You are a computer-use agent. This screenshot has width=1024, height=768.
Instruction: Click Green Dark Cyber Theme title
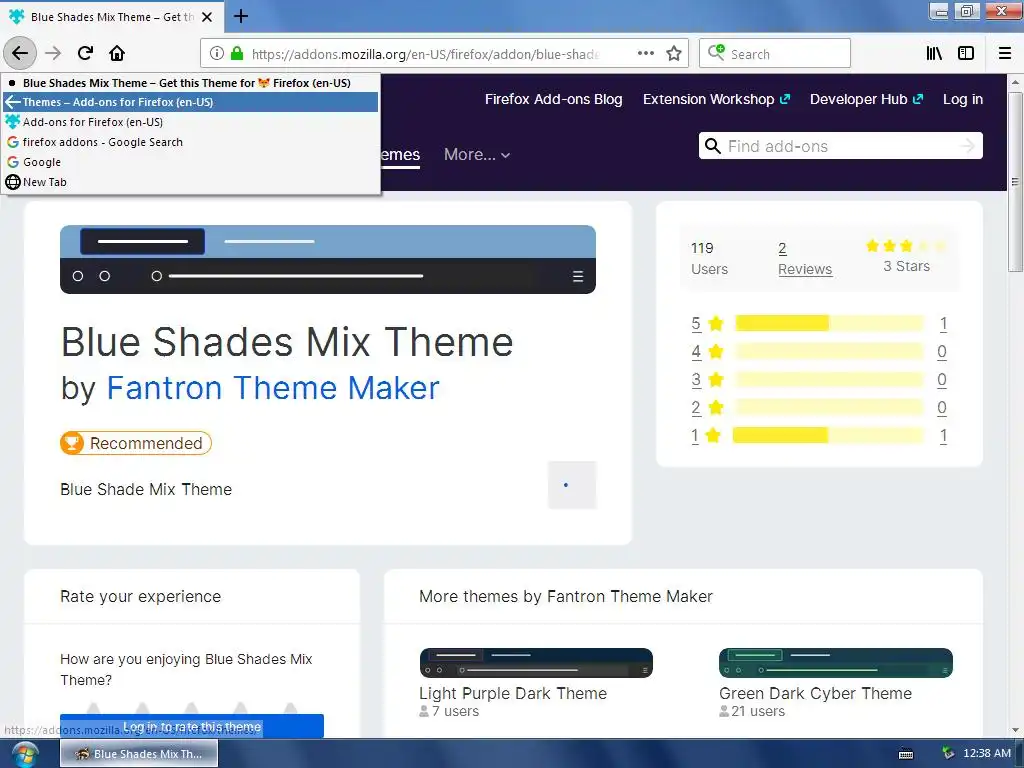815,694
